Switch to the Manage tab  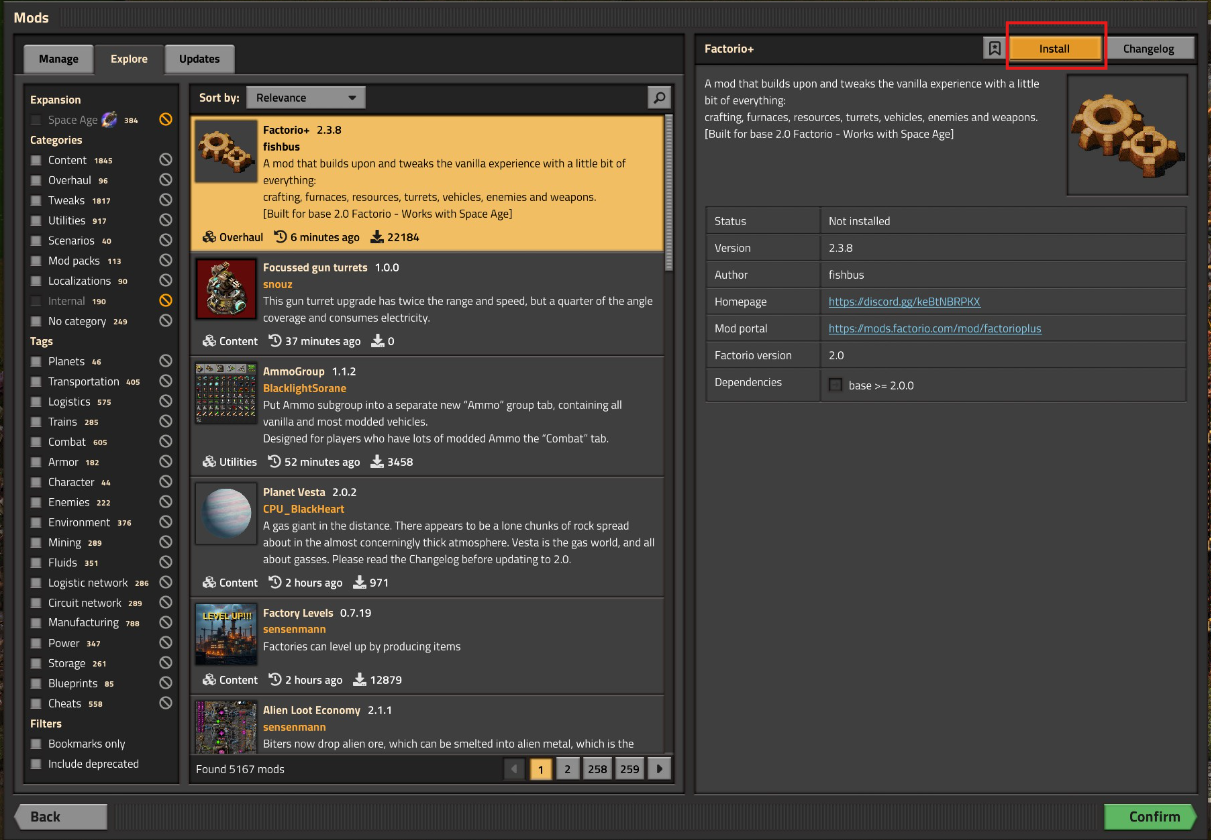(58, 59)
